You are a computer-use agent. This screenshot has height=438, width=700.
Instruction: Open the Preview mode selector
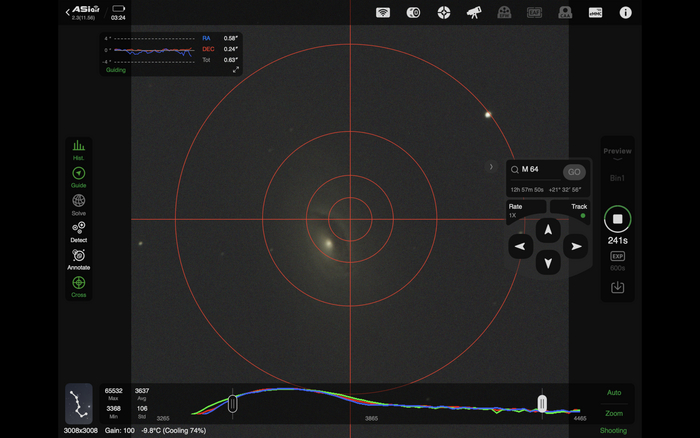[617, 152]
